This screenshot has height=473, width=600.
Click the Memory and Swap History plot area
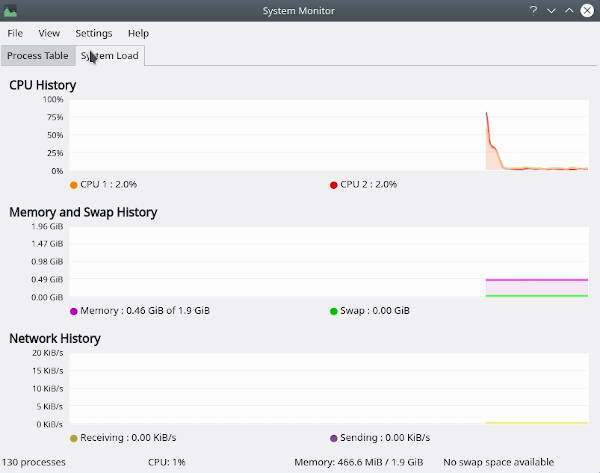pos(329,262)
